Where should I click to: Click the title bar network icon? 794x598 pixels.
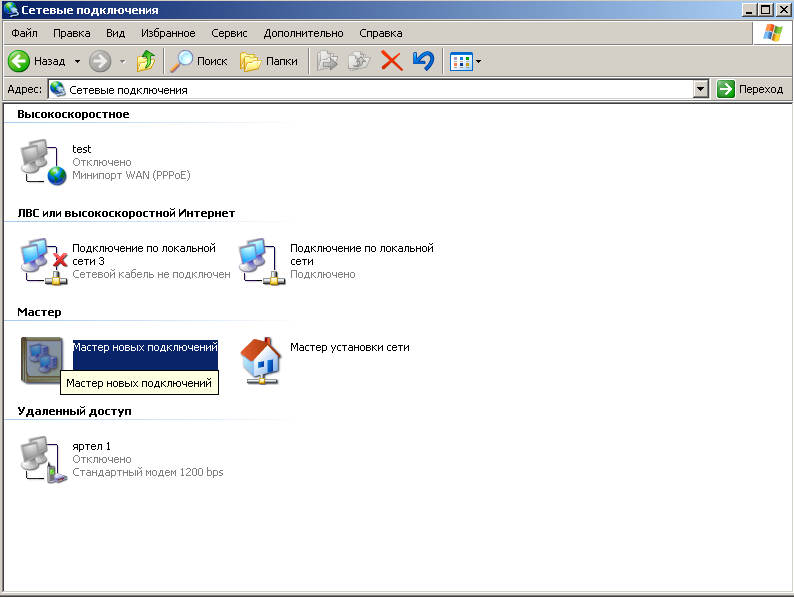tap(11, 10)
